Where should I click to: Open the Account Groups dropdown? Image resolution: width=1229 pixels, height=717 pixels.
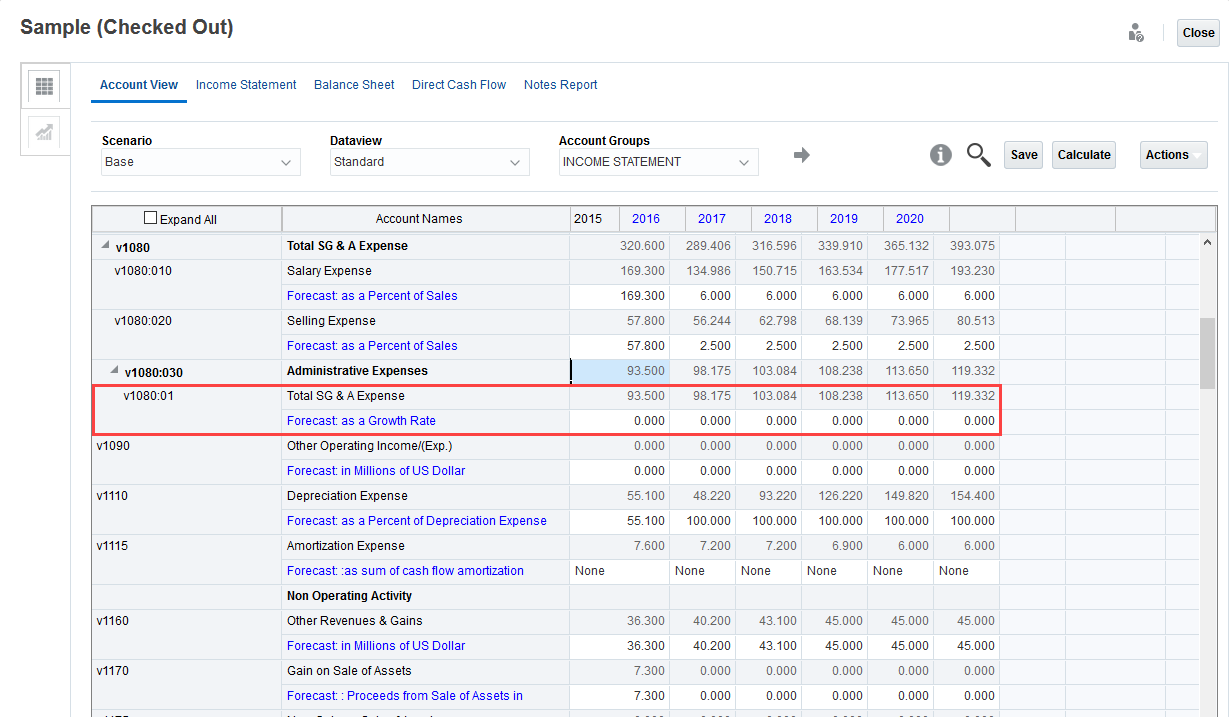point(658,162)
